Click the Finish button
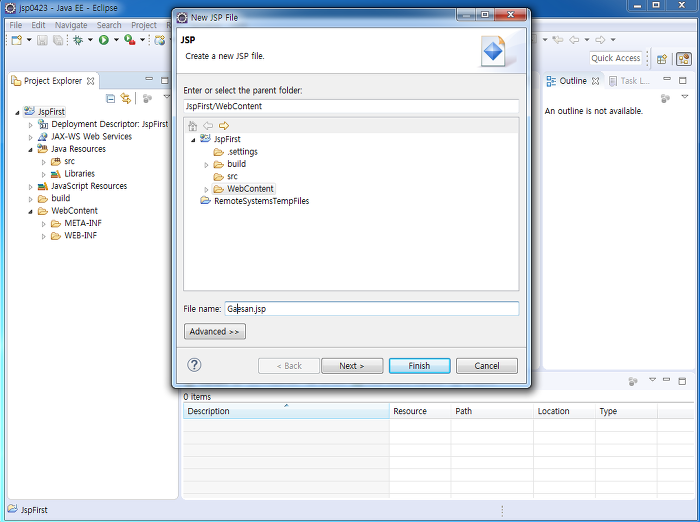 point(419,366)
